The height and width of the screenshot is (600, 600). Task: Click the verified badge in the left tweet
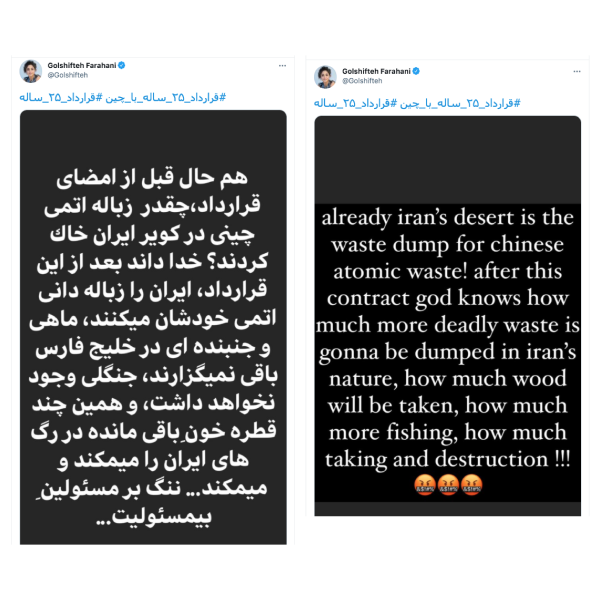122,65
